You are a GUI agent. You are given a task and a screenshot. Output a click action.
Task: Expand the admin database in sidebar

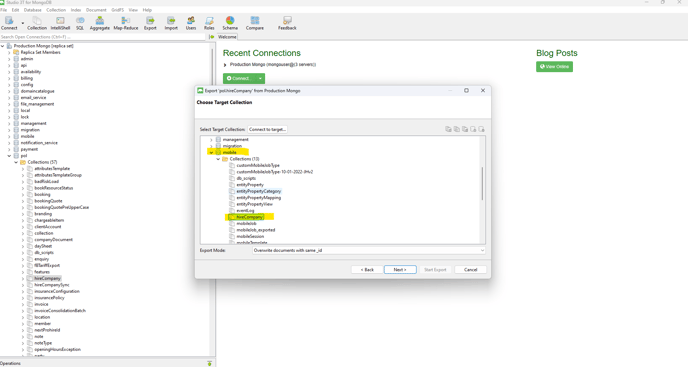[9, 59]
